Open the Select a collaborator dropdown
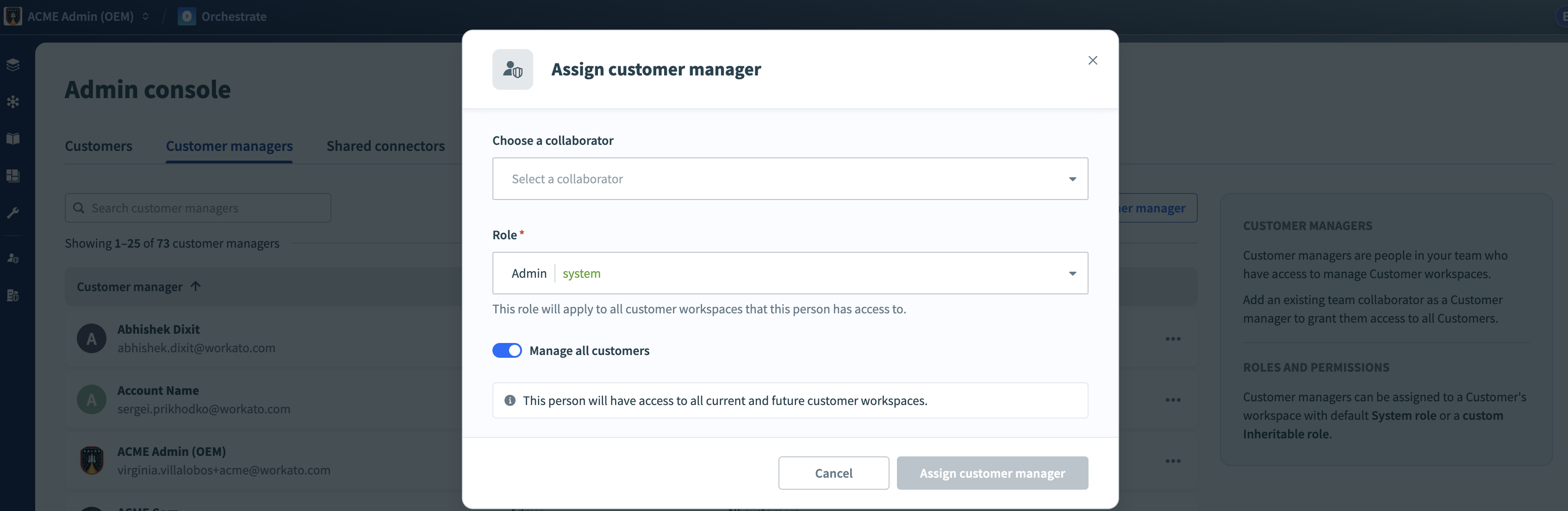This screenshot has width=1568, height=511. click(x=790, y=179)
